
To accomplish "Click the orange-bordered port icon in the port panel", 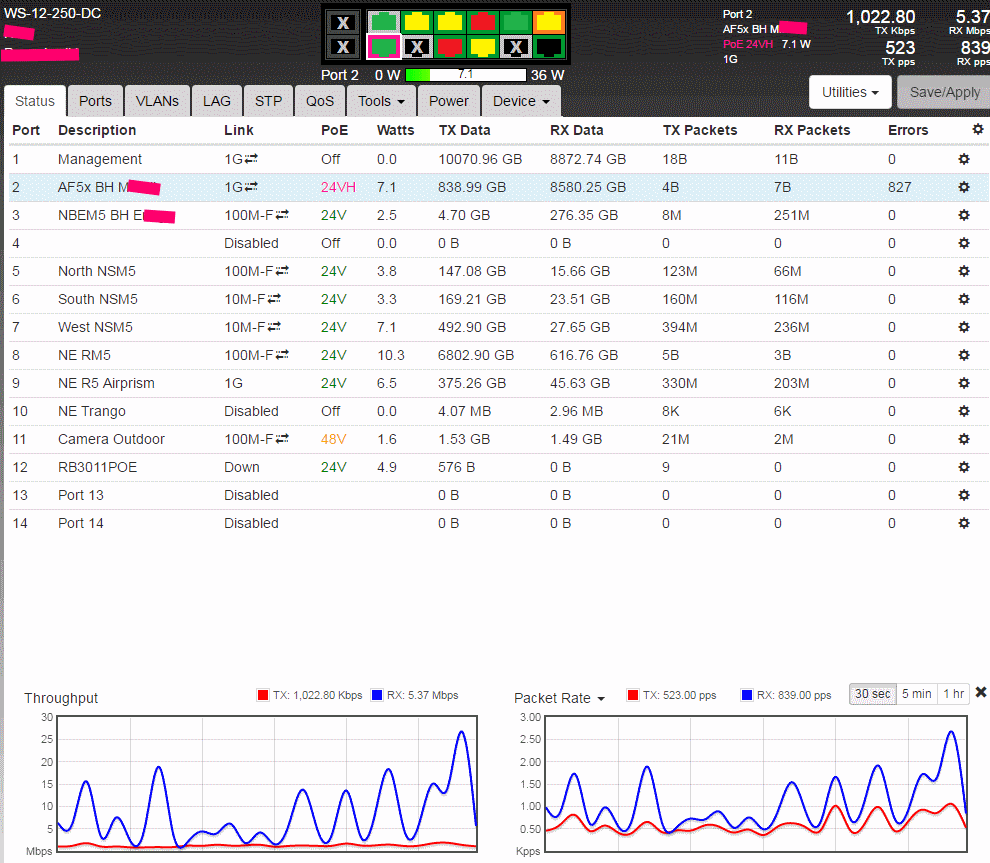I will pyautogui.click(x=549, y=22).
